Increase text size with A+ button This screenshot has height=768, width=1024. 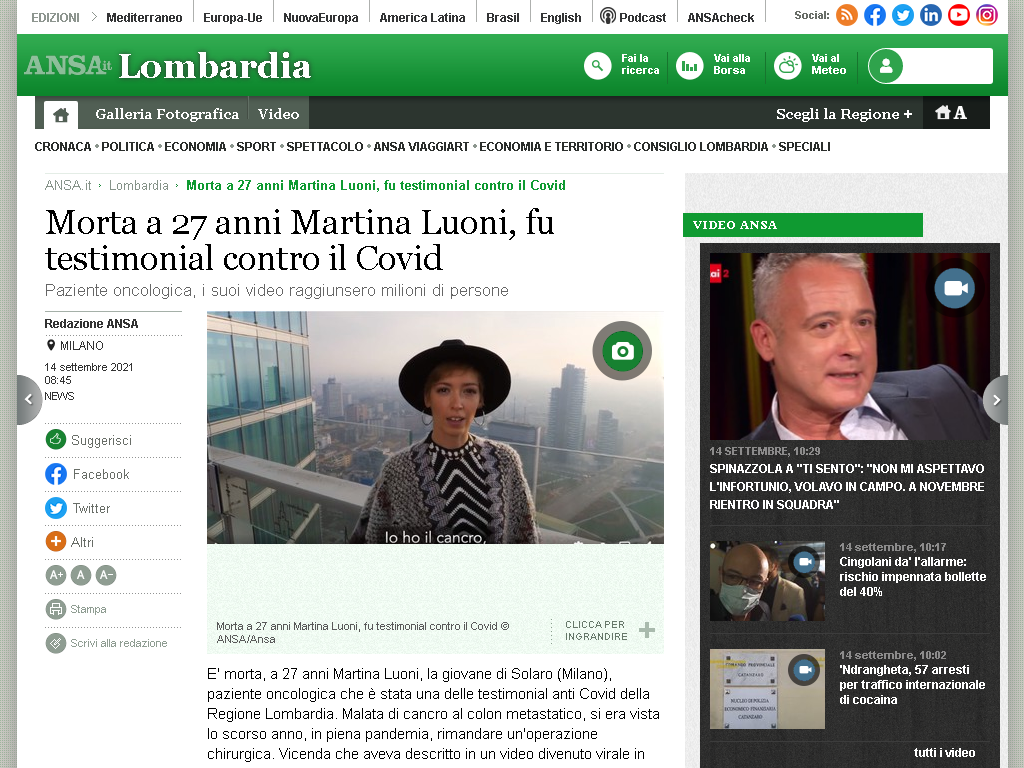56,575
